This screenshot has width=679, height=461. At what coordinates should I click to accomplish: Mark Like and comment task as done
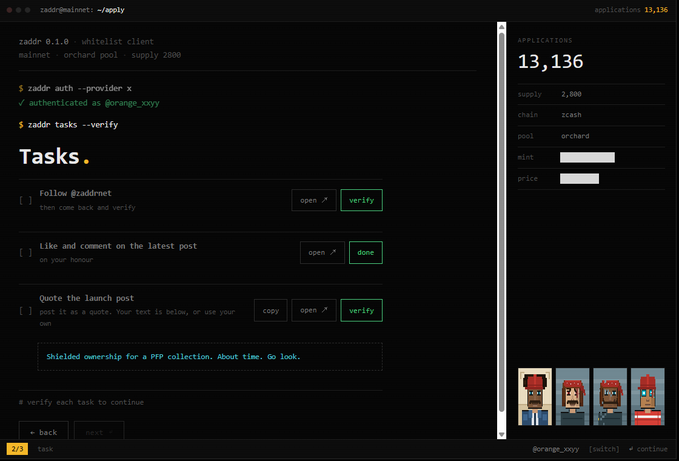tap(365, 252)
